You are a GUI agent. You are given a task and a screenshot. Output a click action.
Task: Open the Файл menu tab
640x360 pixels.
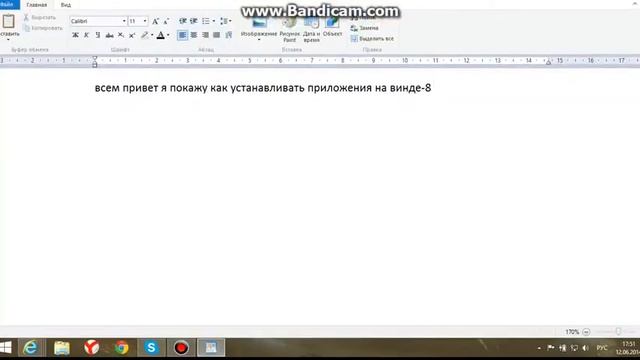9,4
